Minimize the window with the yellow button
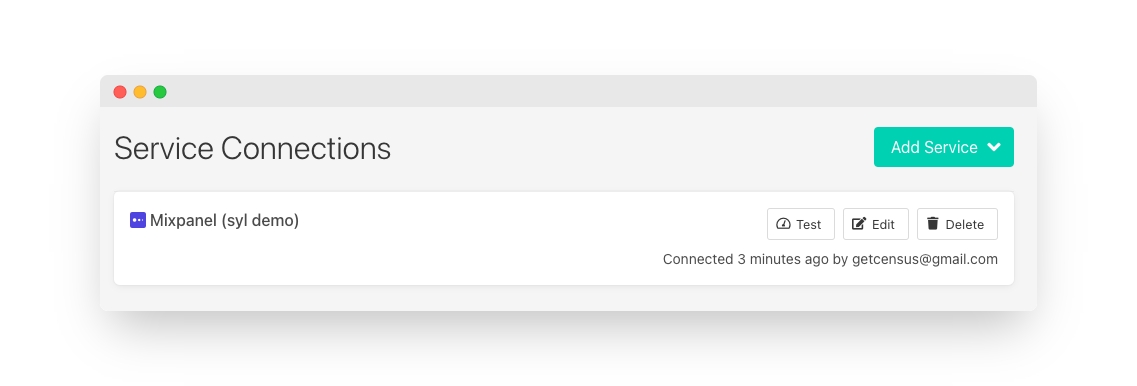 pos(140,92)
